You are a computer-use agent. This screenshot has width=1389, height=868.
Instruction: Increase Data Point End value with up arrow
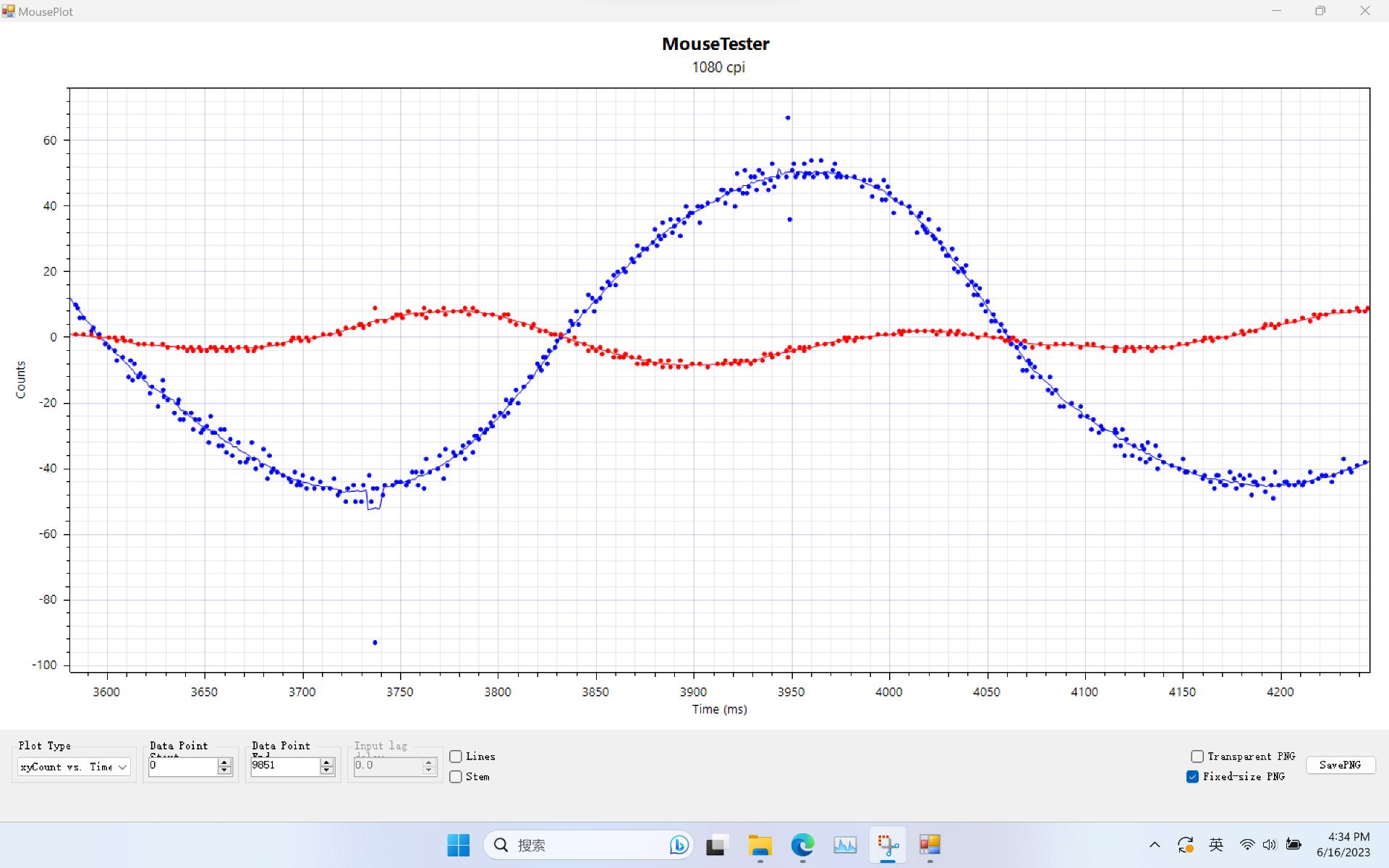click(327, 762)
